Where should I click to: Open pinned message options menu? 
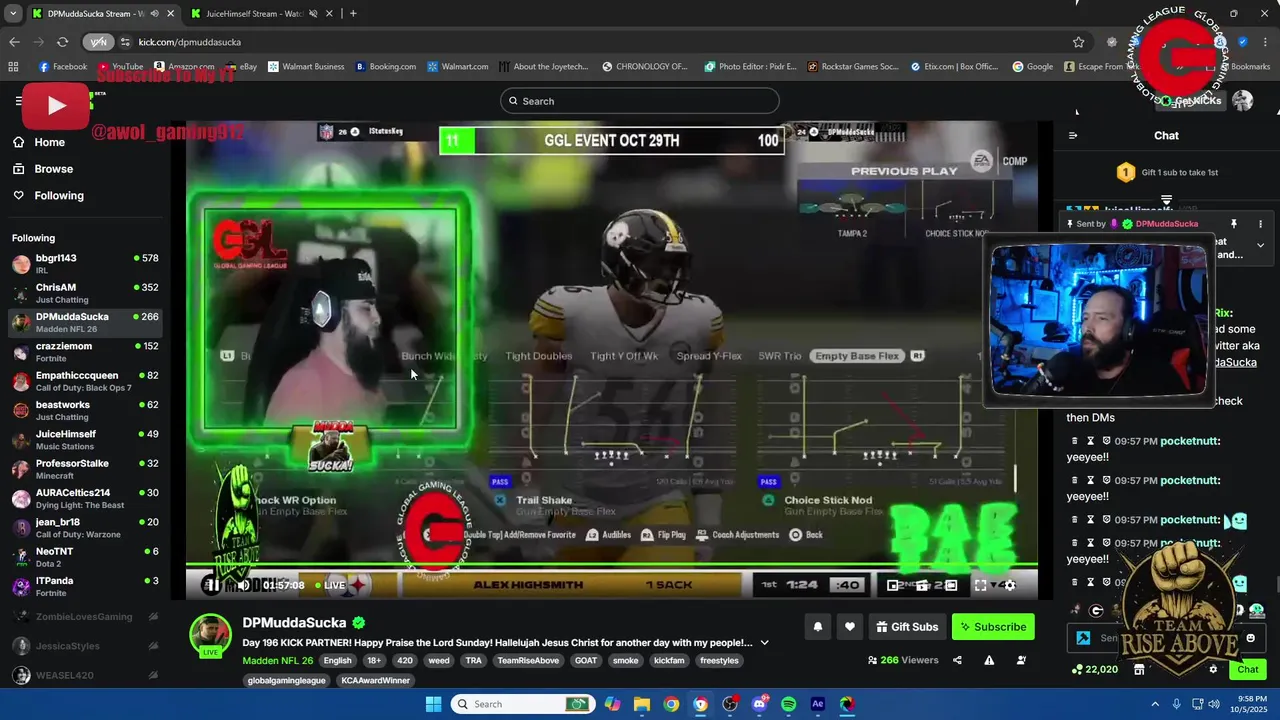[1260, 224]
